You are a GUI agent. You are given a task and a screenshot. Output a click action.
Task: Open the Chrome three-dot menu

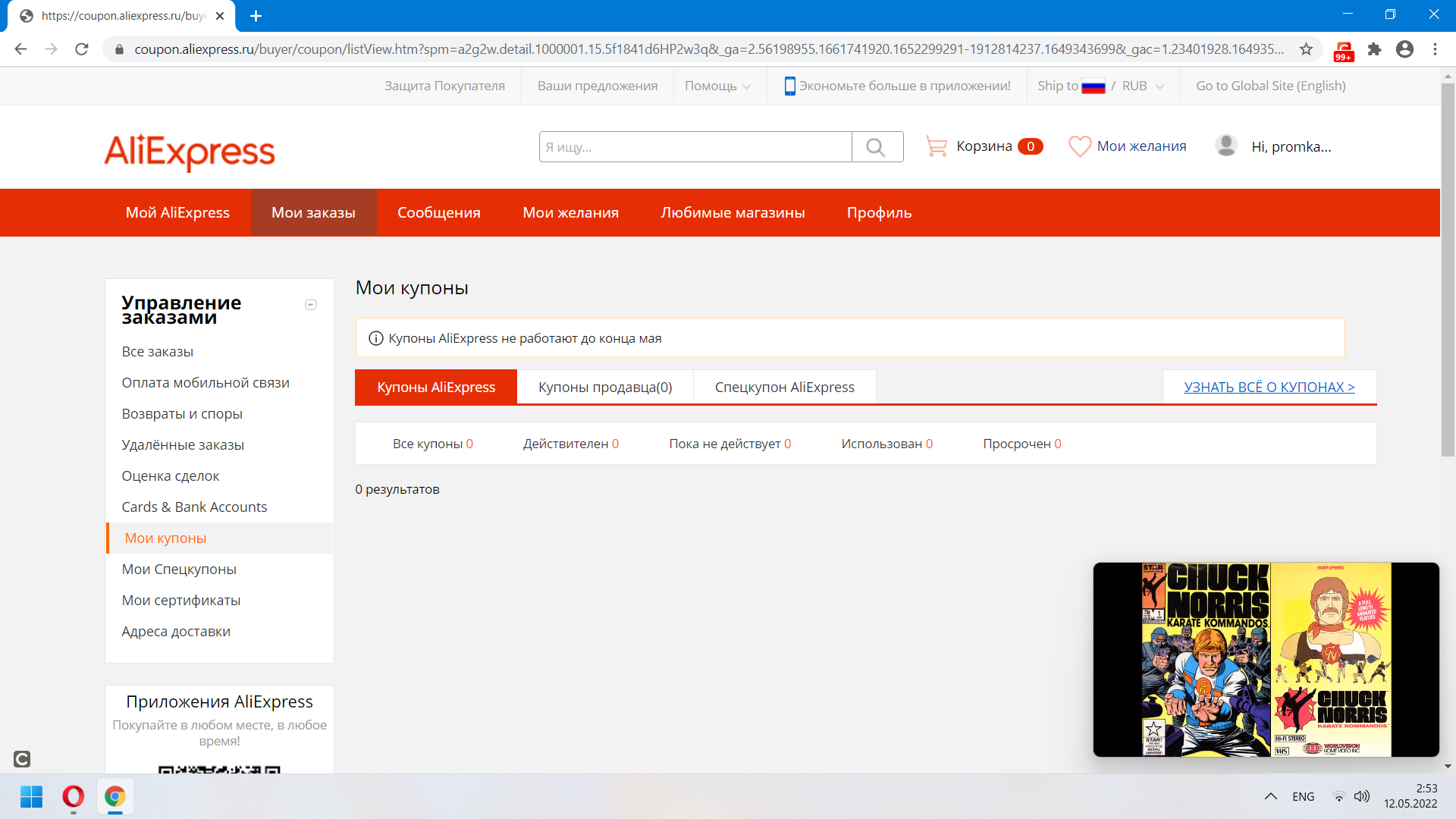point(1435,49)
